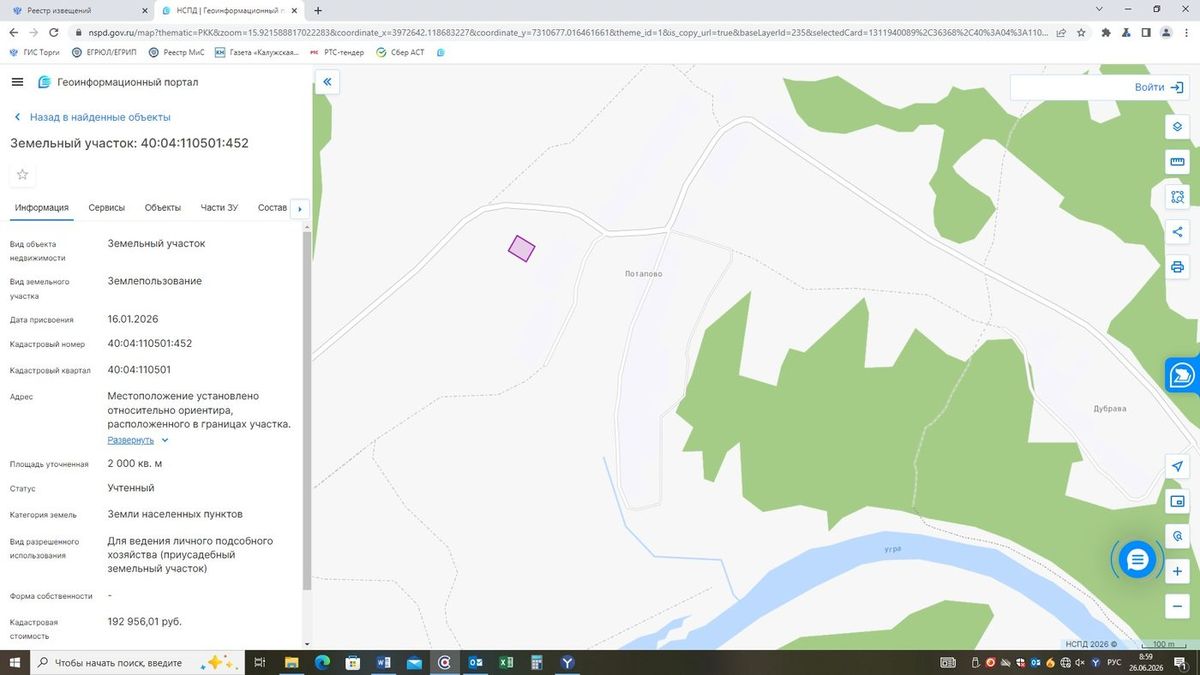Open the Газета «Калужская... bookmark
The height and width of the screenshot is (675, 1200).
point(257,52)
